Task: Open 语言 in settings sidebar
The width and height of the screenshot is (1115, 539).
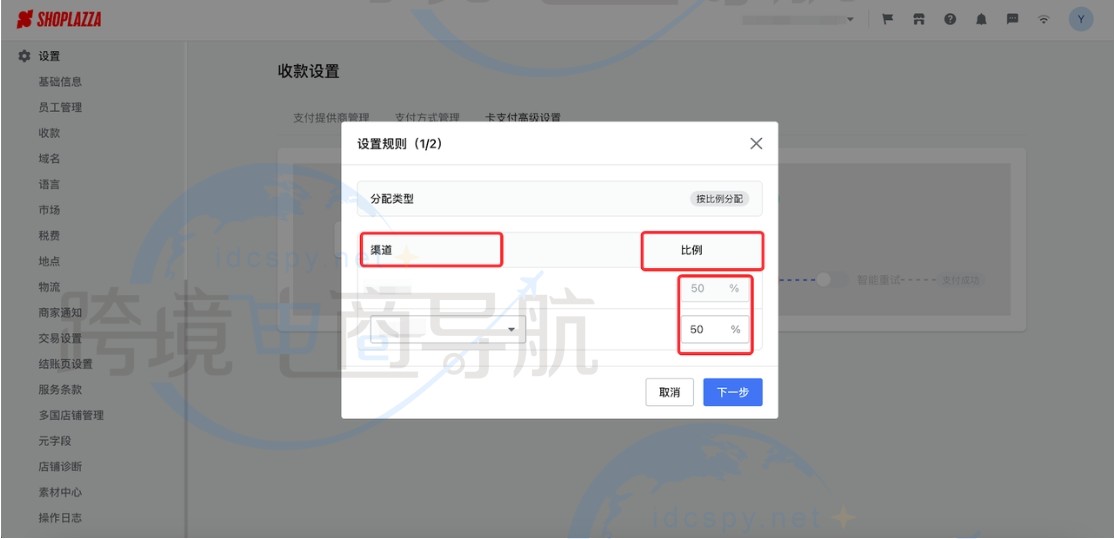Action: [49, 184]
